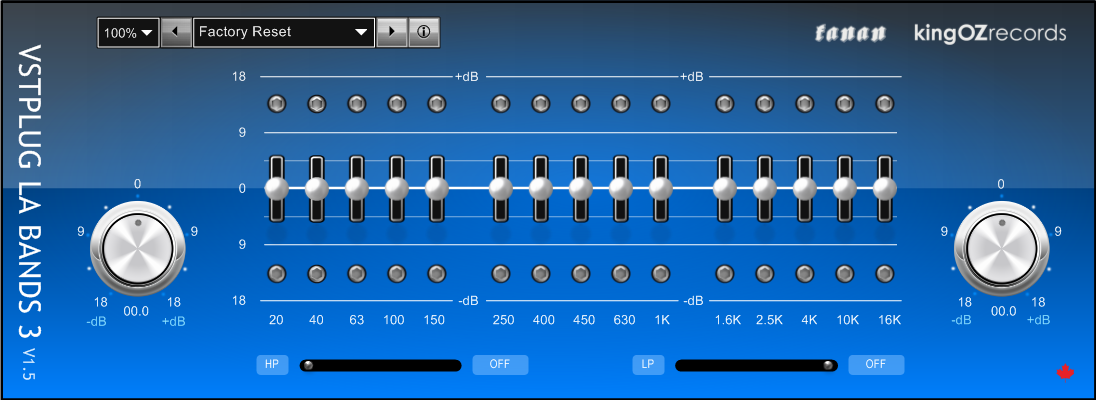Click the 63 Hz band slider handle
1096x400 pixels.
[x=356, y=188]
